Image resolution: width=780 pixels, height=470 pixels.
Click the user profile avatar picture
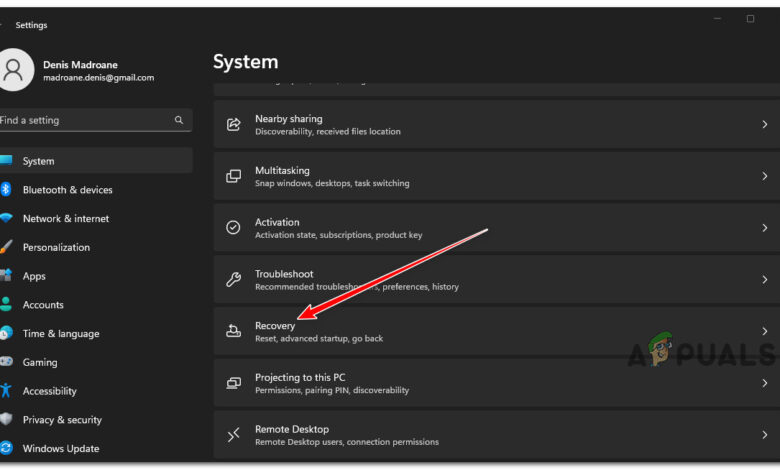point(15,70)
